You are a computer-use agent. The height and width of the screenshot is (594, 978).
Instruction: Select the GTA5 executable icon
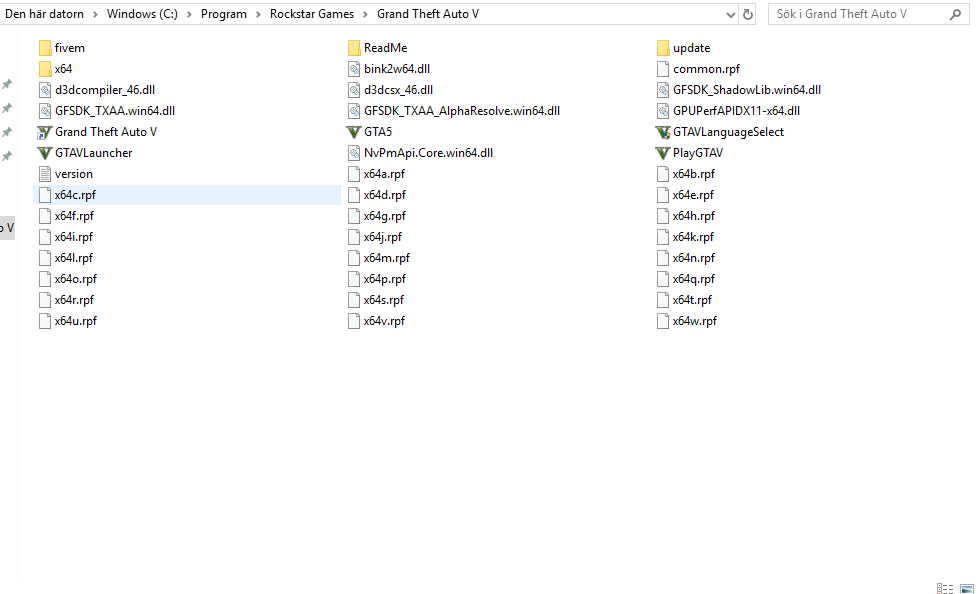tap(354, 132)
